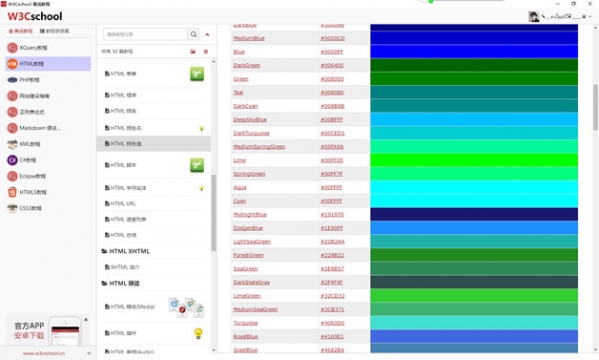Click inside the tutorial search field
The height and width of the screenshot is (360, 599).
[145, 34]
